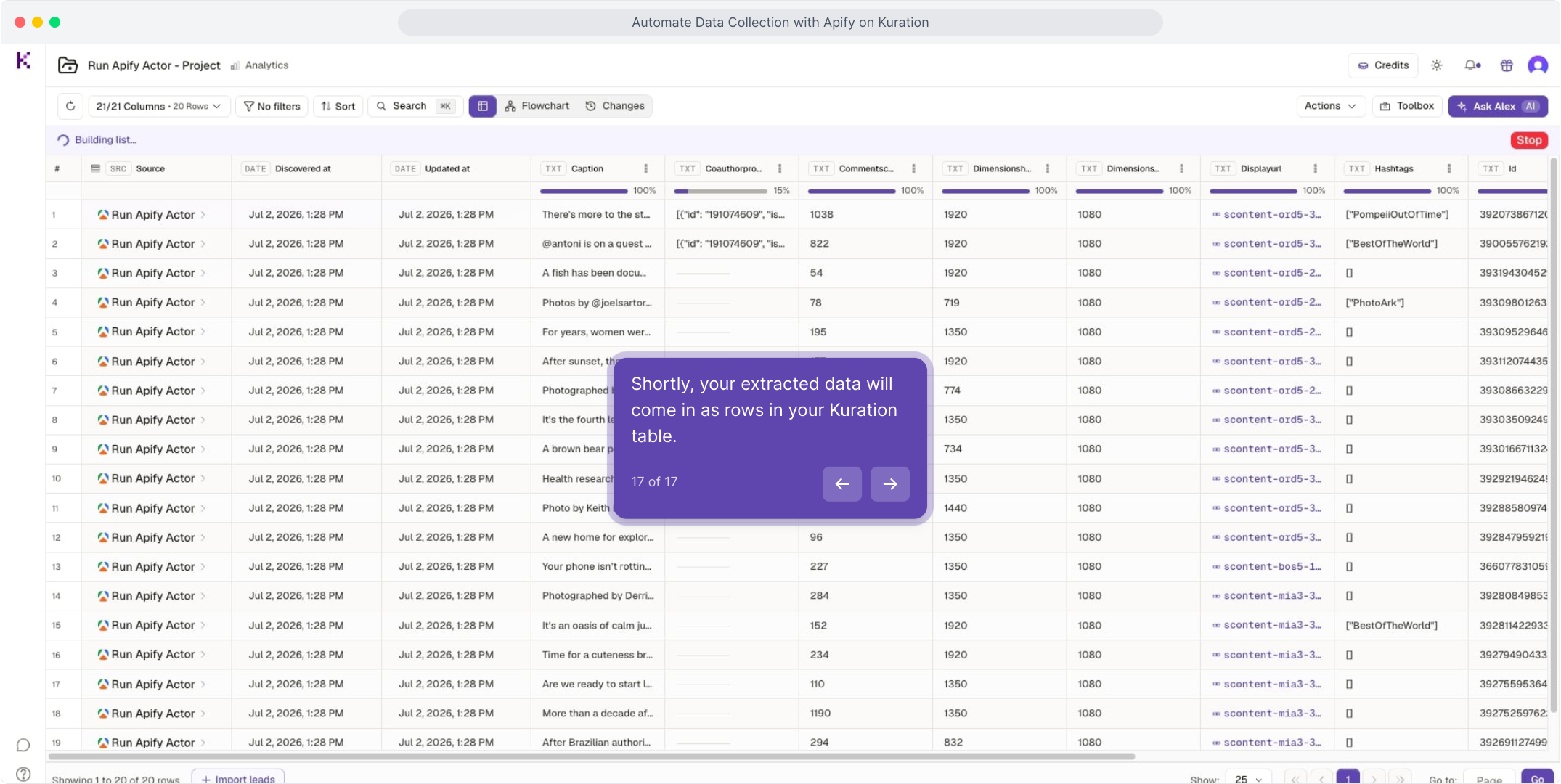Open Hashtags column options menu
The height and width of the screenshot is (784, 1561).
(1449, 168)
